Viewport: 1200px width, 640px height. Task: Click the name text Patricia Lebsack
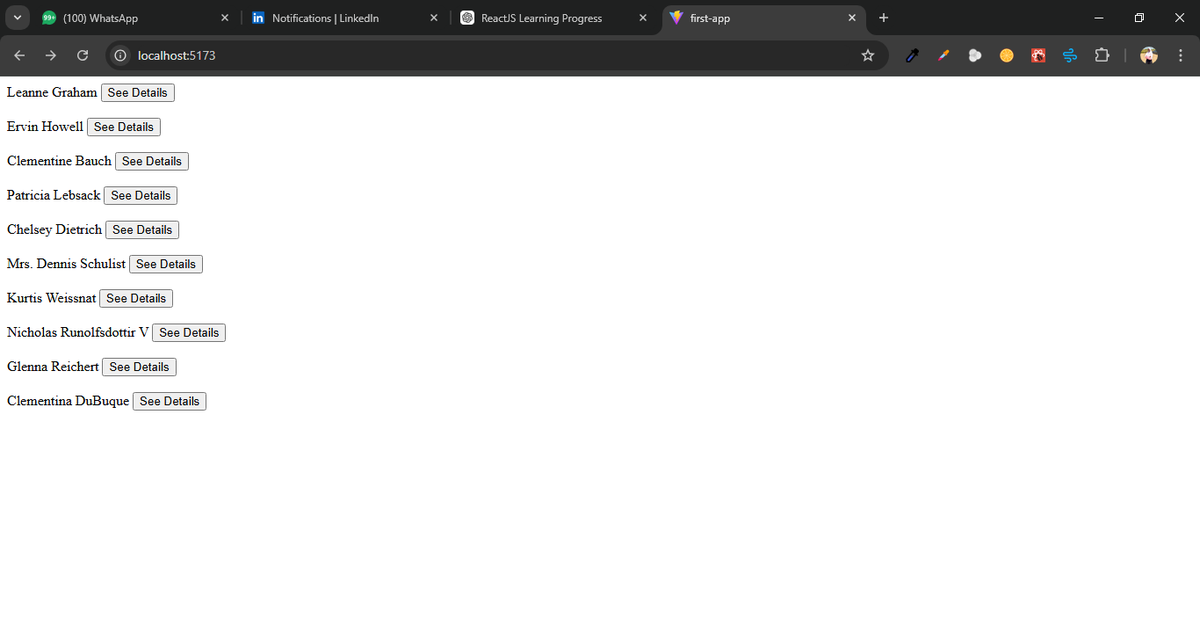(x=54, y=195)
